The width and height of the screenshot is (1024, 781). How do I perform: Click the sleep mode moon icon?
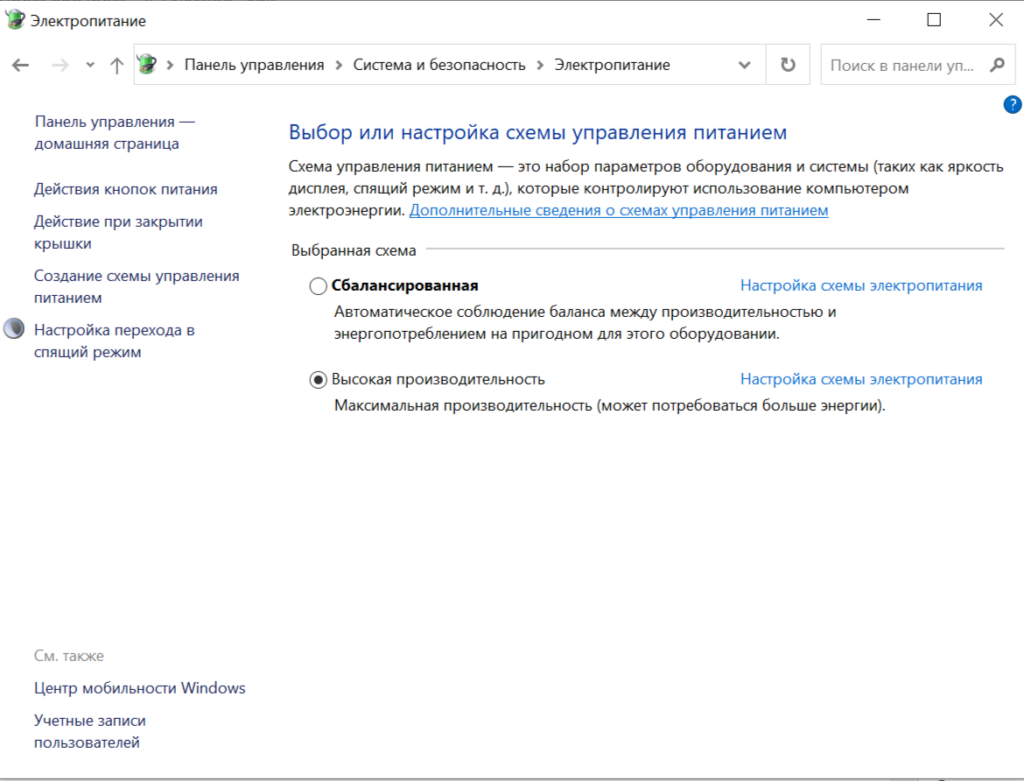(x=14, y=328)
